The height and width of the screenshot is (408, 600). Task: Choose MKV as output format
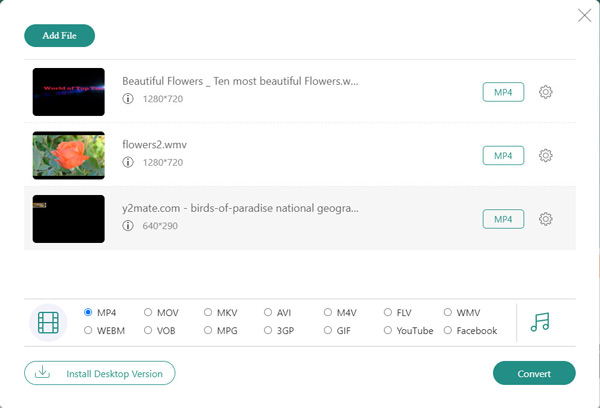pyautogui.click(x=208, y=313)
